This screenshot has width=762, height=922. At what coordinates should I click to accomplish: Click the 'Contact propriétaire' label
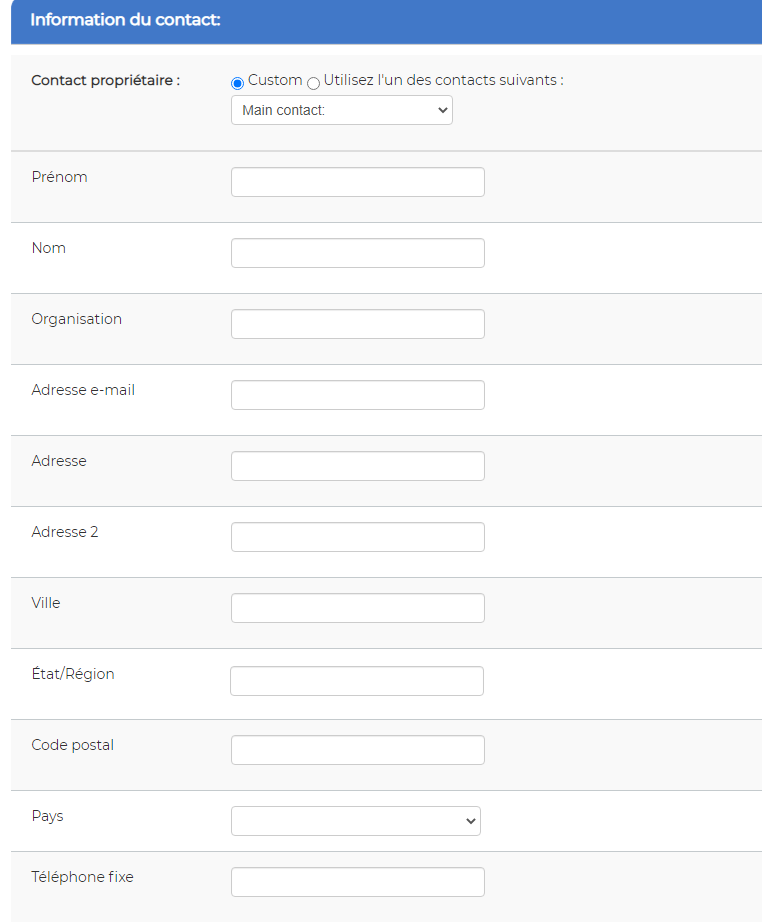tap(106, 81)
